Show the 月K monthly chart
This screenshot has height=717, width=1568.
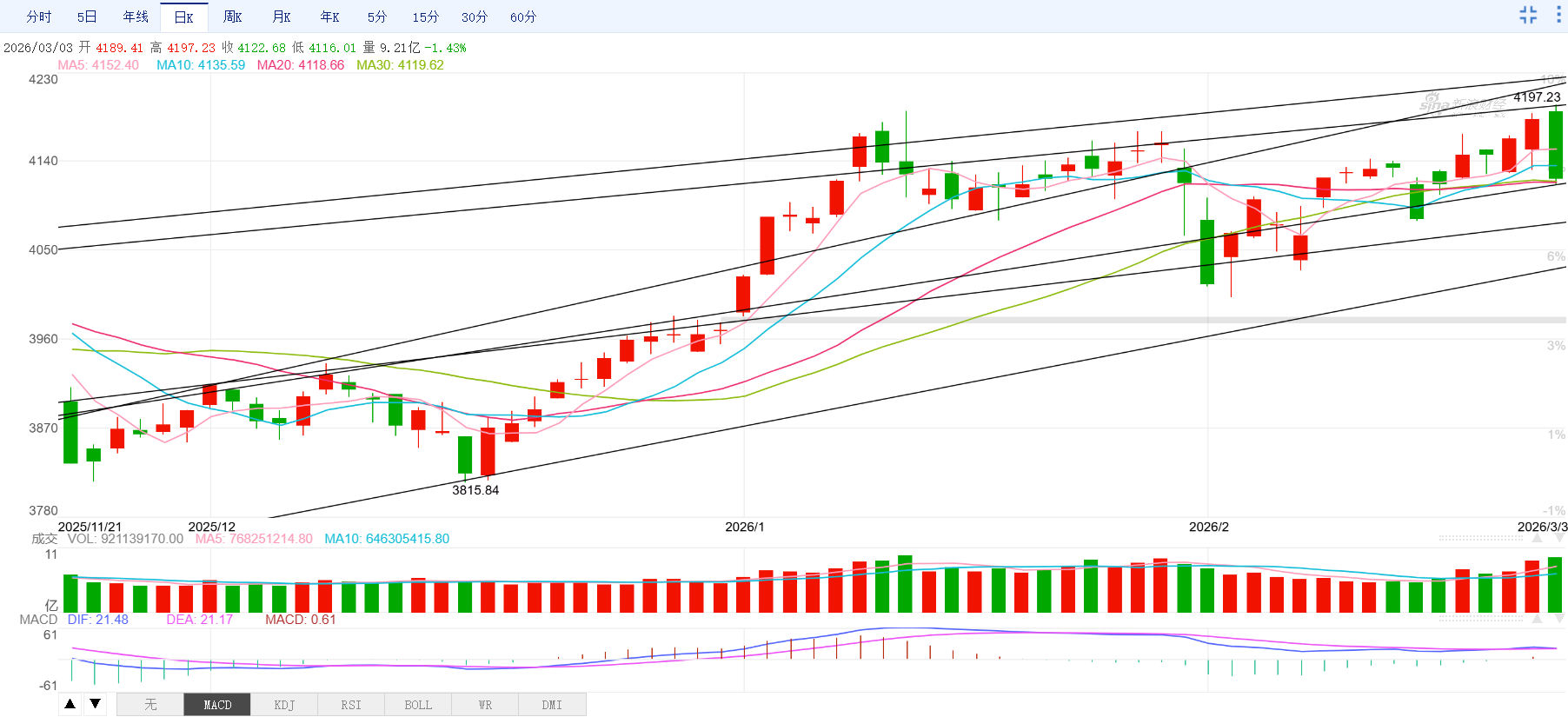(281, 17)
